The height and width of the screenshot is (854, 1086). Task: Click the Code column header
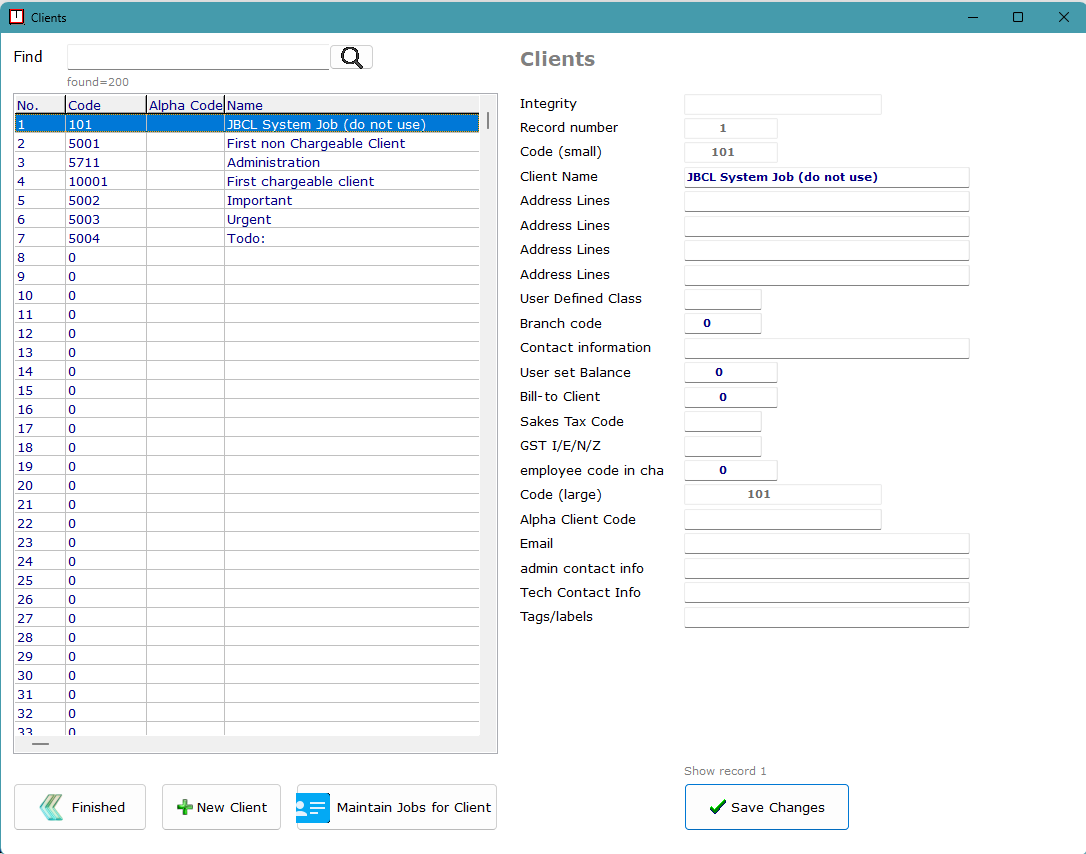pyautogui.click(x=105, y=105)
